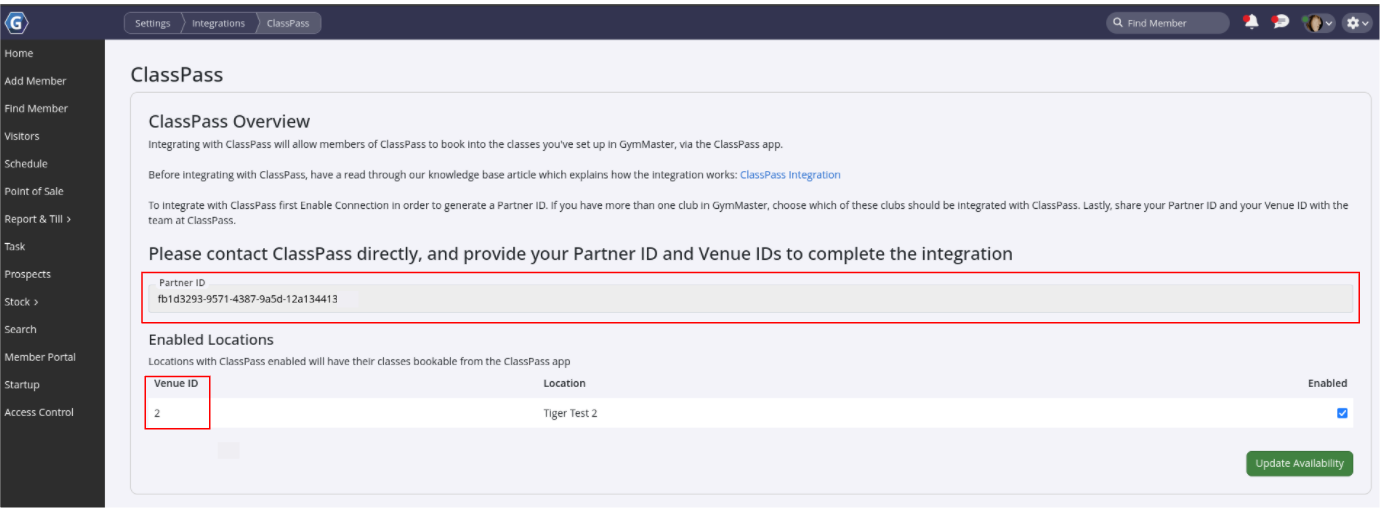The height and width of the screenshot is (513, 1383).
Task: Select Access Control in sidebar
Action: tap(39, 412)
